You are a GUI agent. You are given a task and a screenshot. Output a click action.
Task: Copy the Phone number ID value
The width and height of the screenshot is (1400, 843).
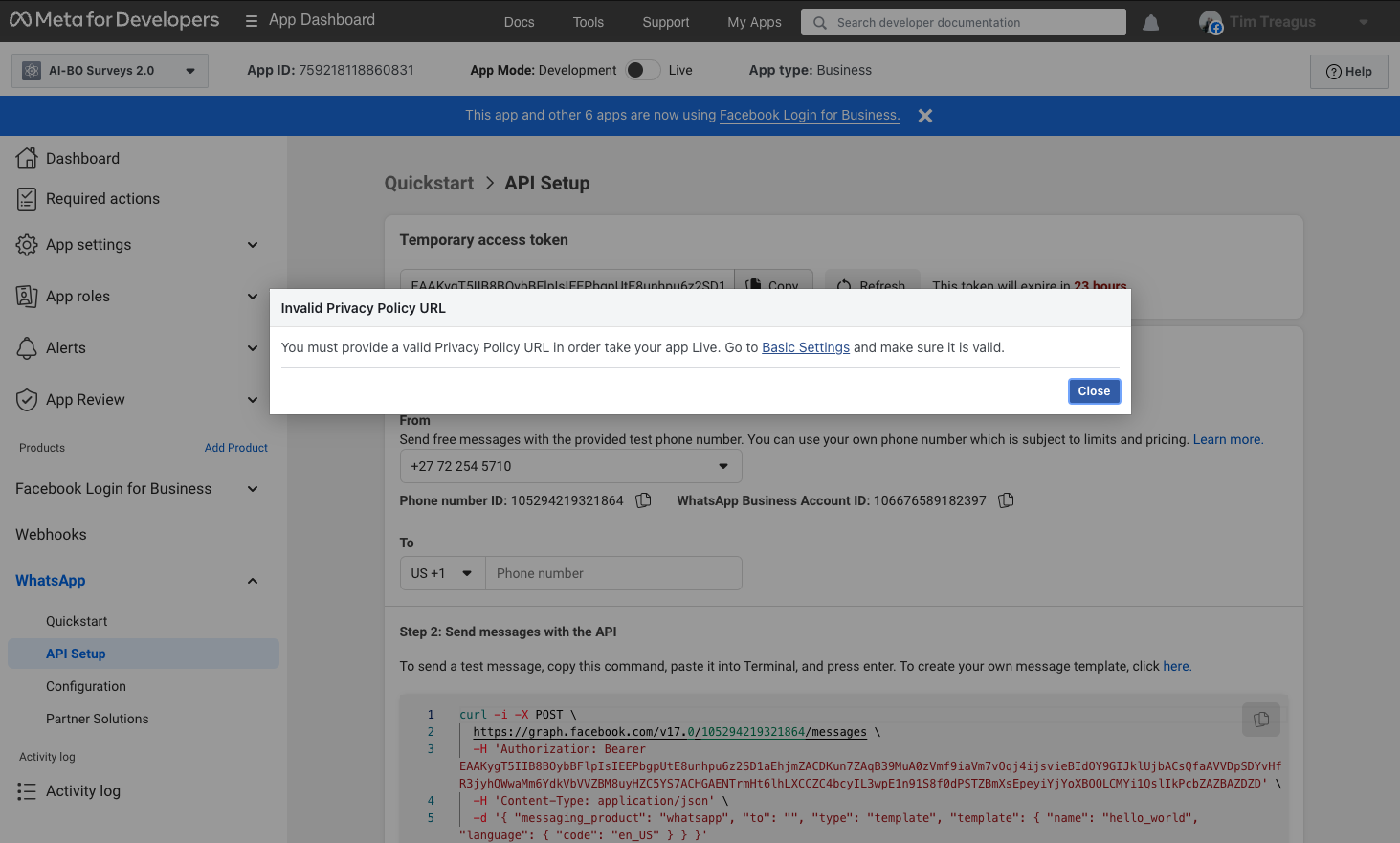tap(644, 500)
